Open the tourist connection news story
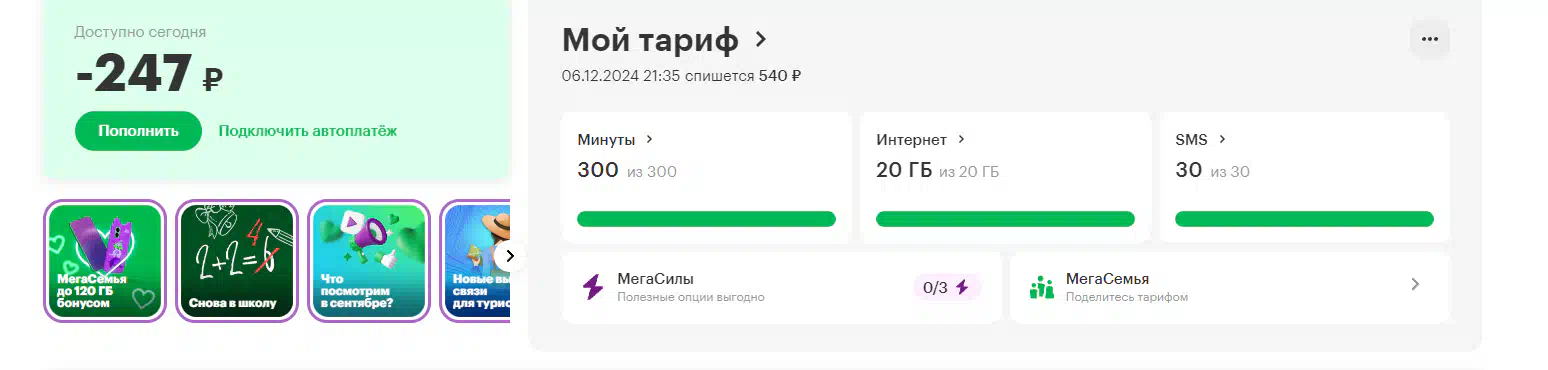 pyautogui.click(x=476, y=261)
